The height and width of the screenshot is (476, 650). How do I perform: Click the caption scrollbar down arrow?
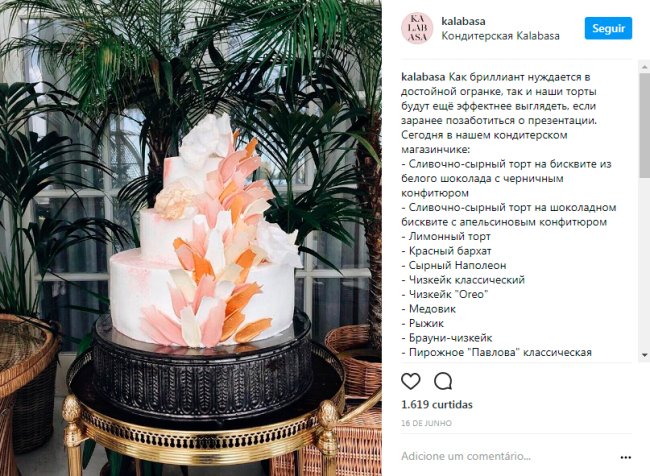click(645, 355)
